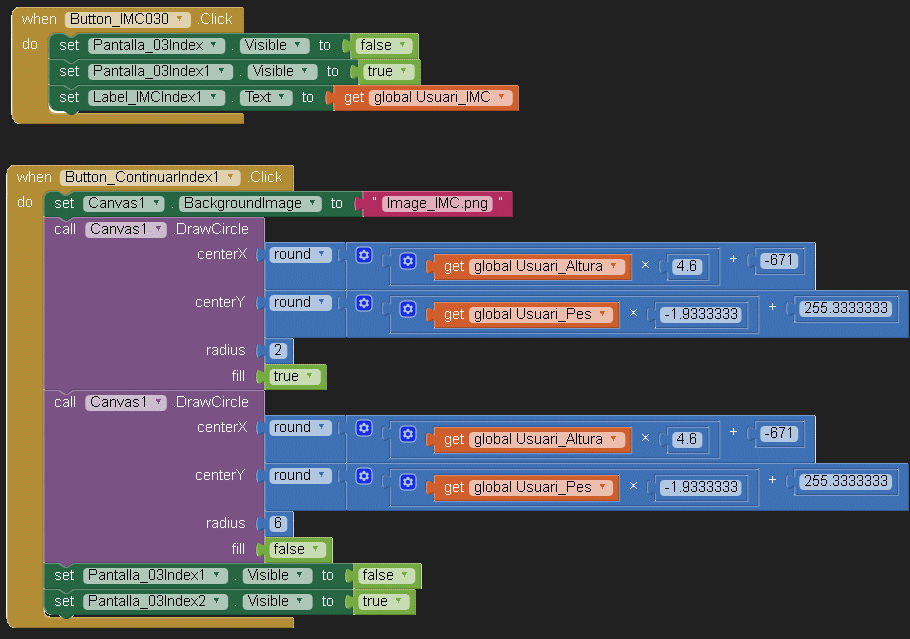Click the inner gear before Usuari_Altura in the first DrawCircle
This screenshot has width=910, height=639.
(407, 262)
